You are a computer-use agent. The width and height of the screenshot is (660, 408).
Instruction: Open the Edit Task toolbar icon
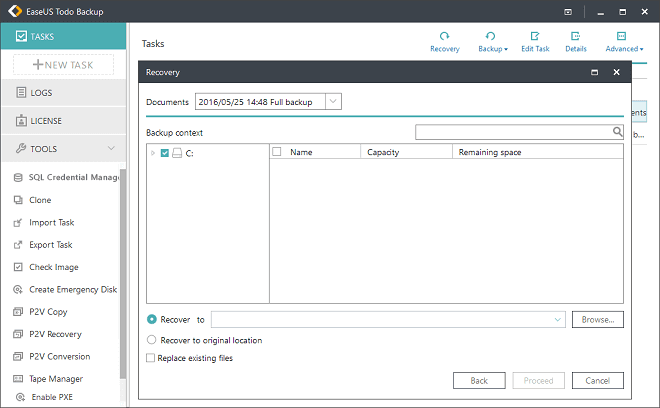tap(535, 36)
